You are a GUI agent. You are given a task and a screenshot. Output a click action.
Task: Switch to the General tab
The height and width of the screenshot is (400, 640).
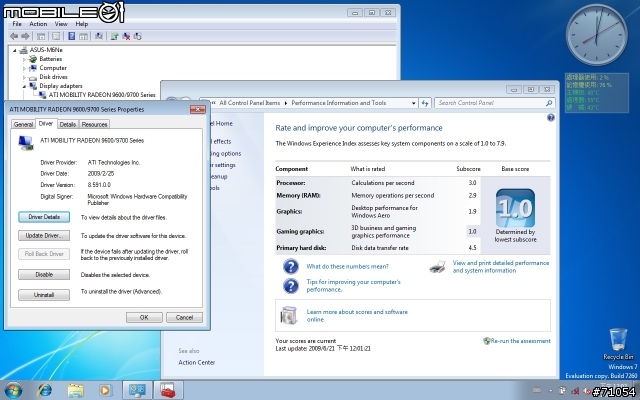23,124
